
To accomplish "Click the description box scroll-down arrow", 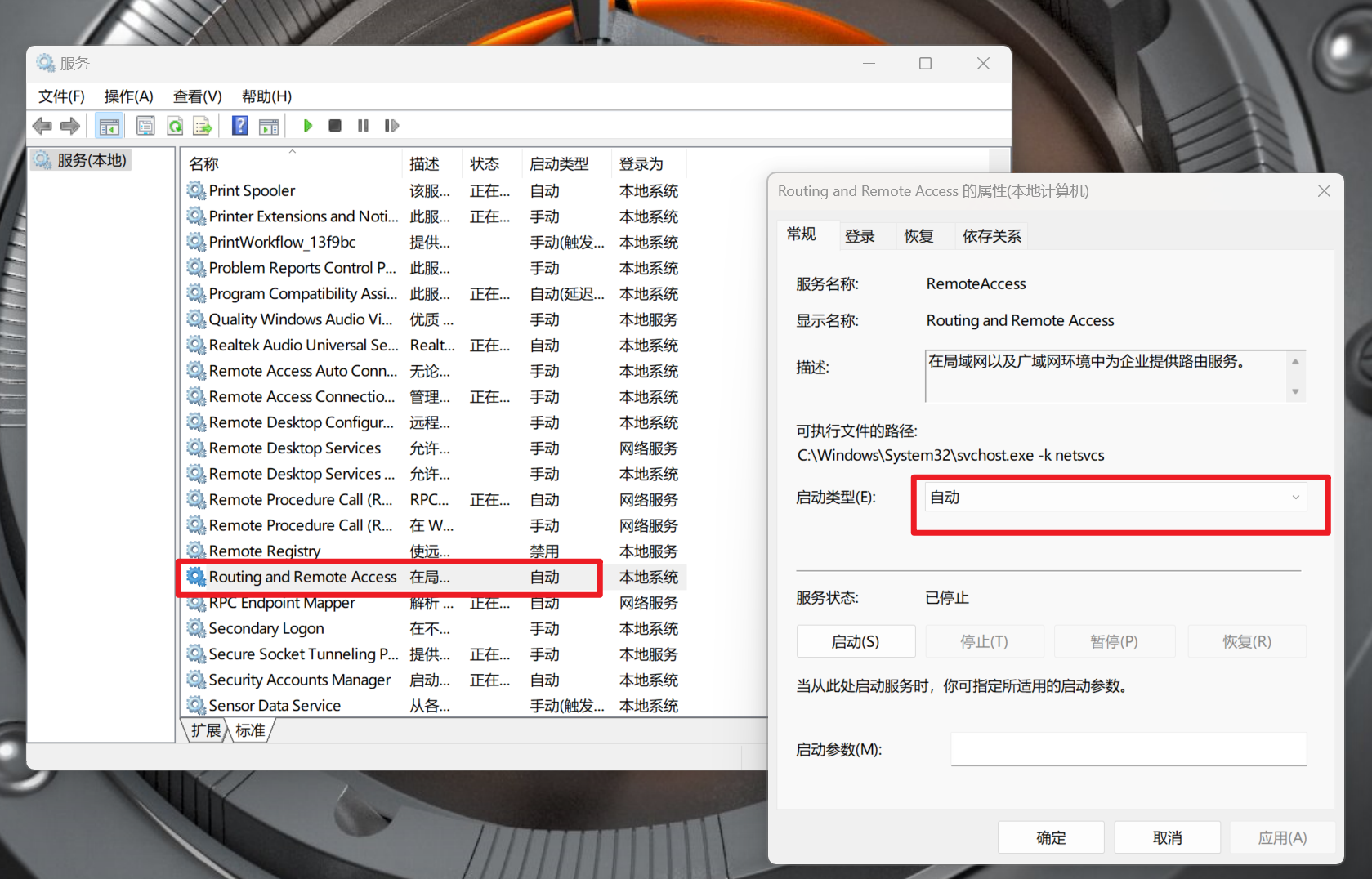I will (1295, 391).
